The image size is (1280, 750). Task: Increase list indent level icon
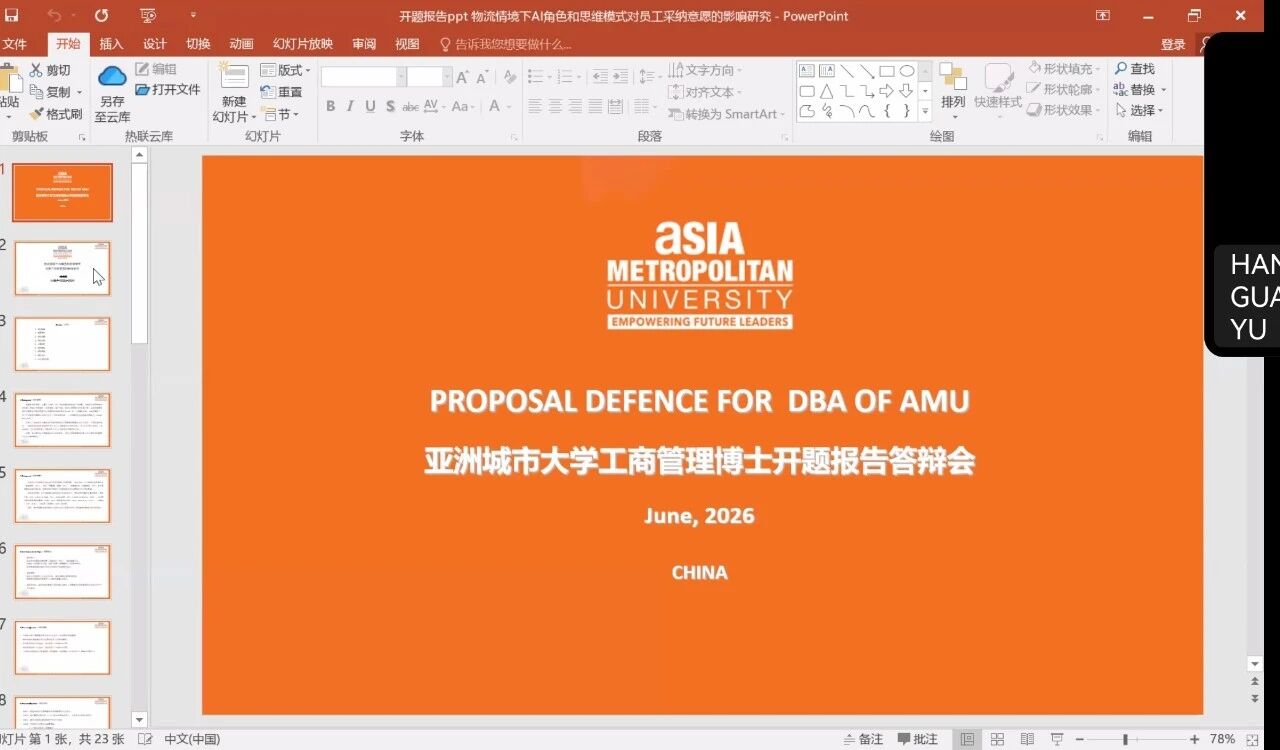[620, 77]
